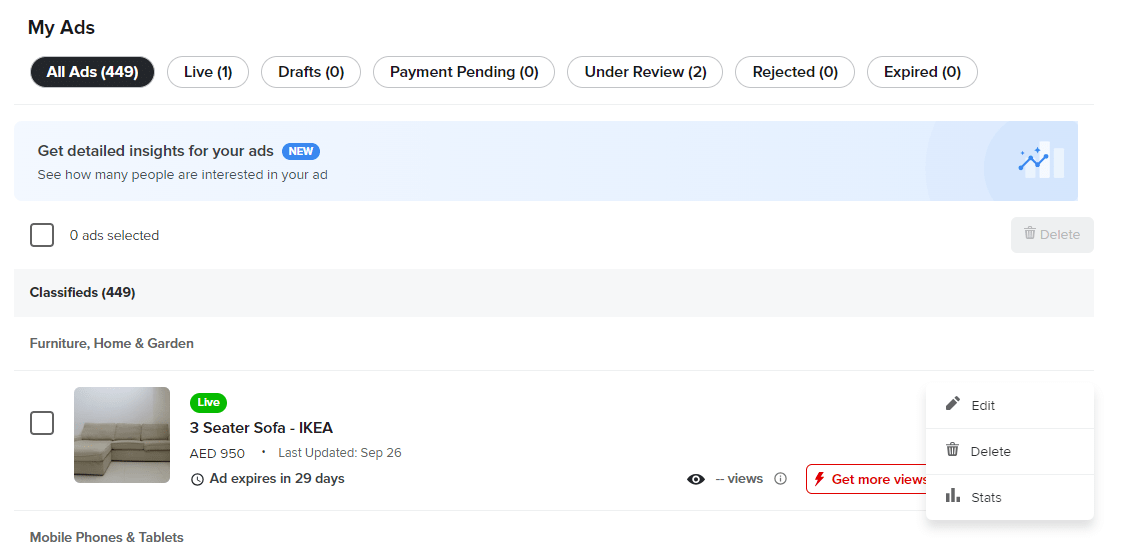The width and height of the screenshot is (1141, 554).
Task: Select the Payment Pending (0) filter
Action: (x=464, y=72)
